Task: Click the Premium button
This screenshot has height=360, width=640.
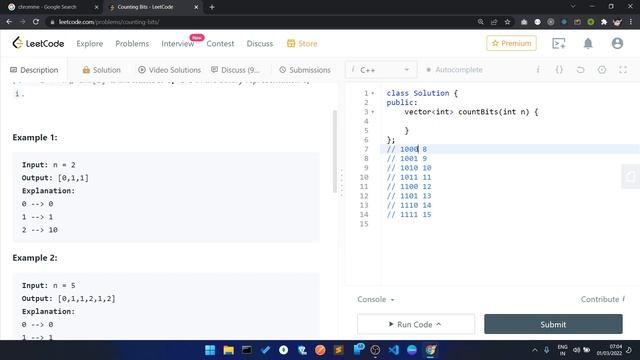Action: pos(511,43)
